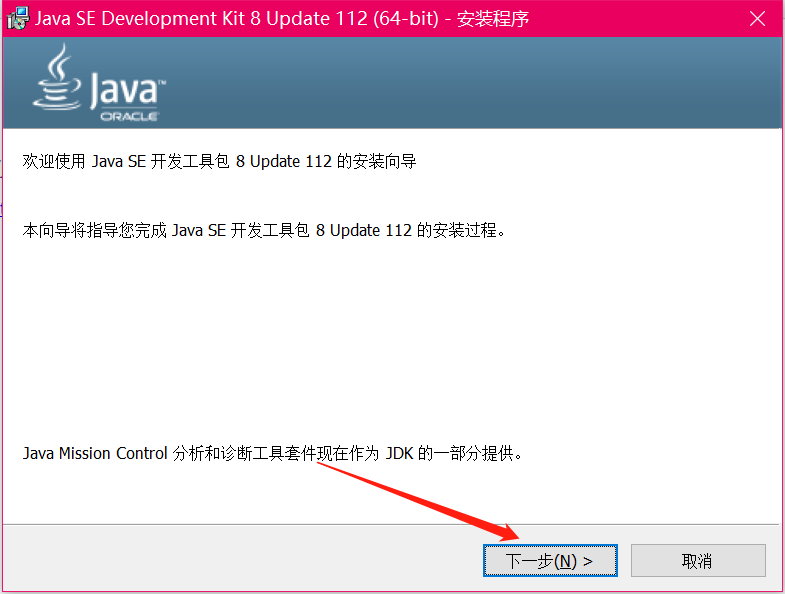Proceed with the 下一步(N) button
Image resolution: width=785 pixels, height=594 pixels.
point(550,560)
